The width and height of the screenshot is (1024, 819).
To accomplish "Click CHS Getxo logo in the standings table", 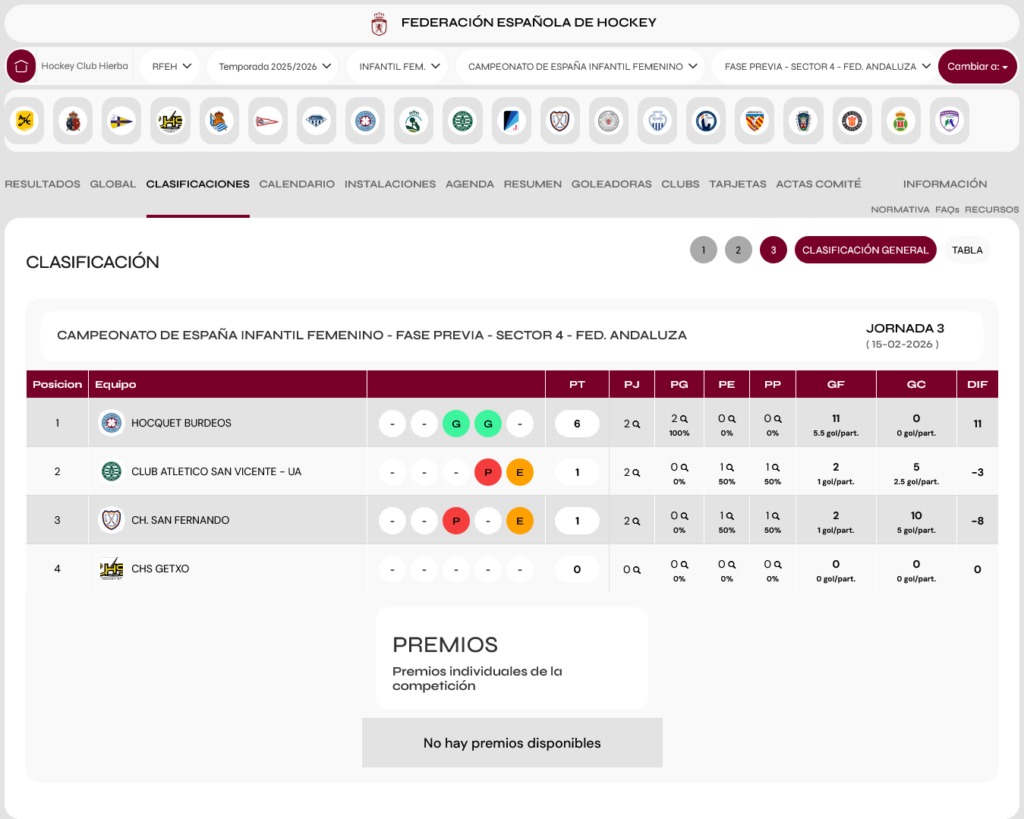I will click(x=111, y=569).
